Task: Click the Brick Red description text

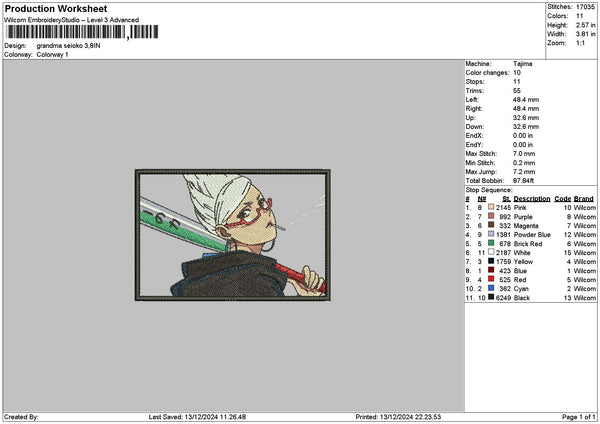Action: (x=528, y=244)
